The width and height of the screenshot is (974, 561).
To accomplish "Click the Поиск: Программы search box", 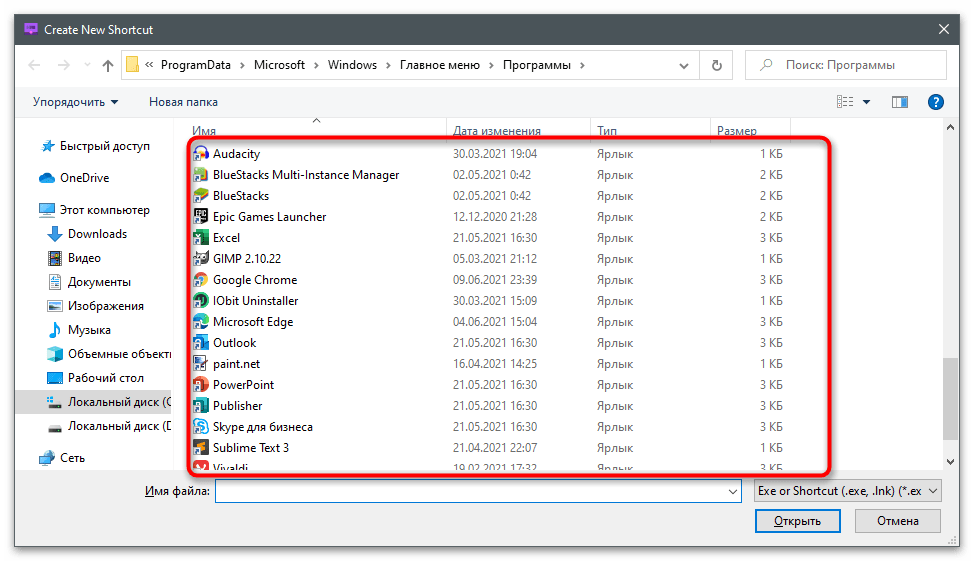I will pos(845,65).
